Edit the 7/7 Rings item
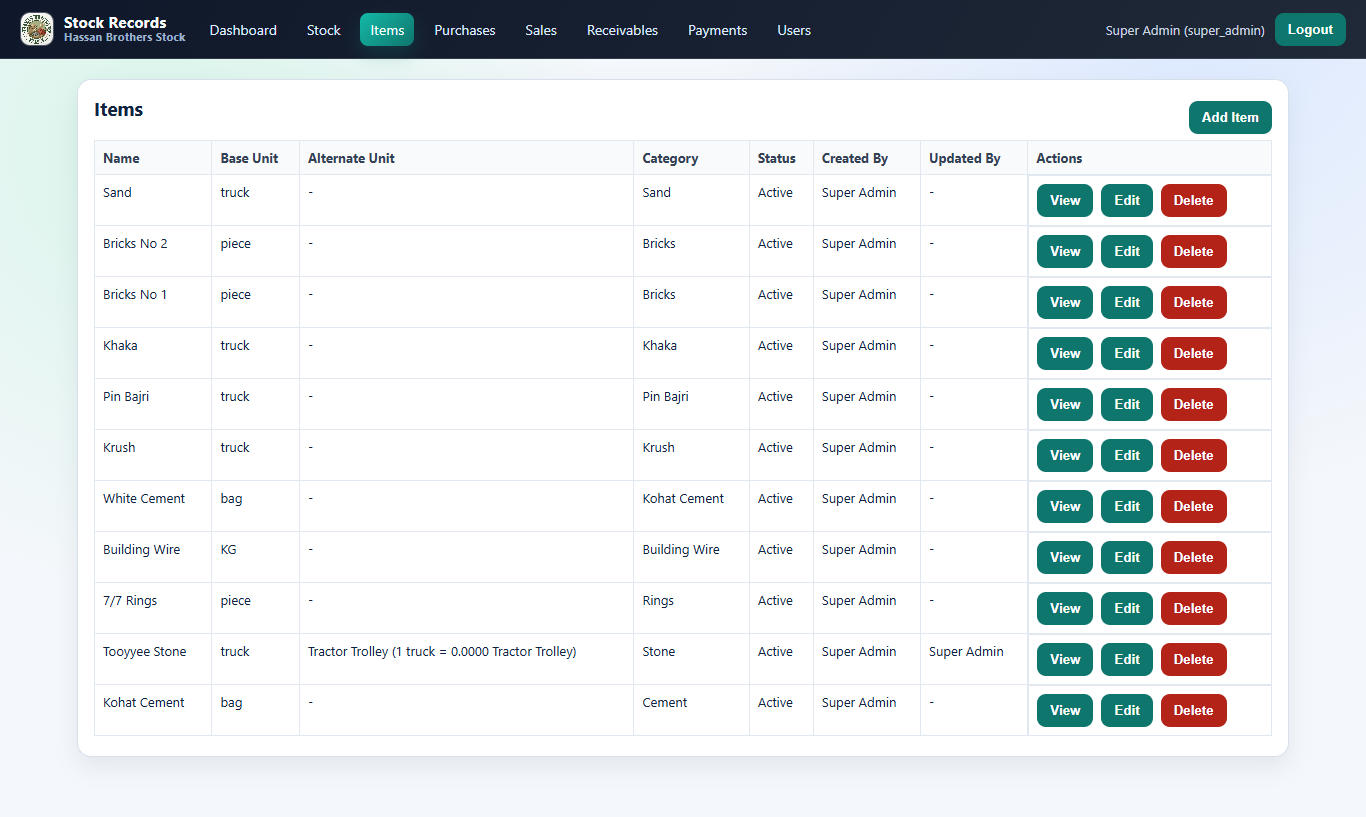This screenshot has width=1366, height=817. point(1127,608)
